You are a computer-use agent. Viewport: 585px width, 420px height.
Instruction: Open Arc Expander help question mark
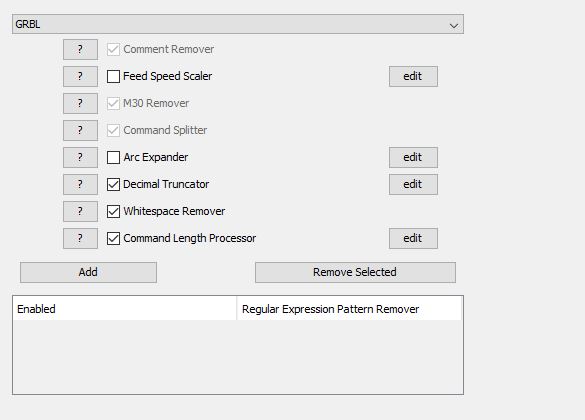80,157
